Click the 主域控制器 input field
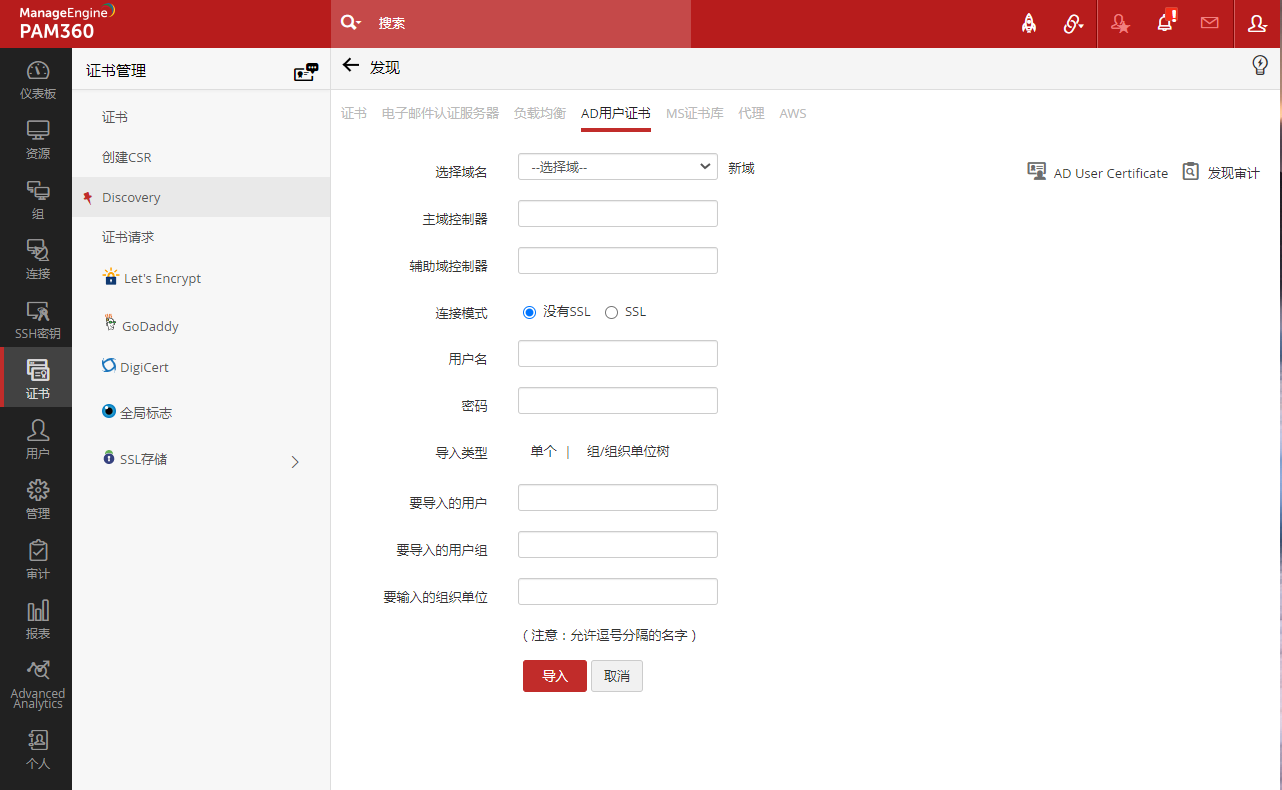The image size is (1282, 790). 618,214
